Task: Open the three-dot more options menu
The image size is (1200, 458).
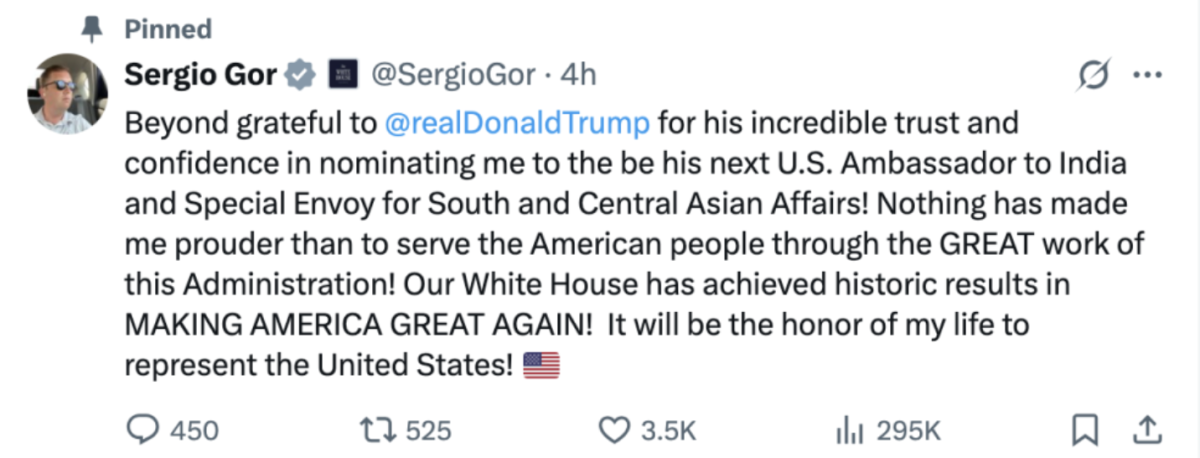Action: 1146,75
